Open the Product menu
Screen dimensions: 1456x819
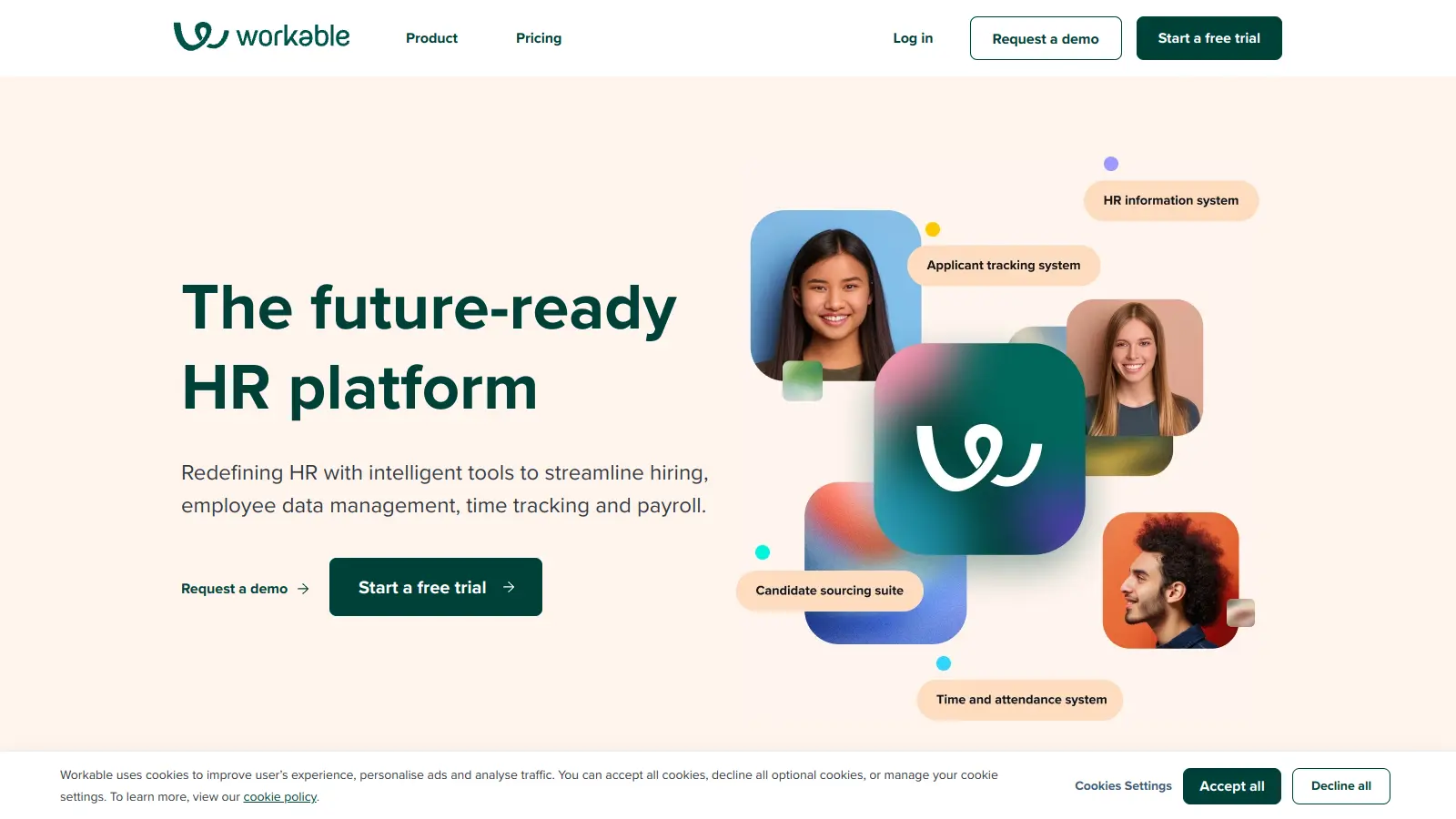[431, 38]
